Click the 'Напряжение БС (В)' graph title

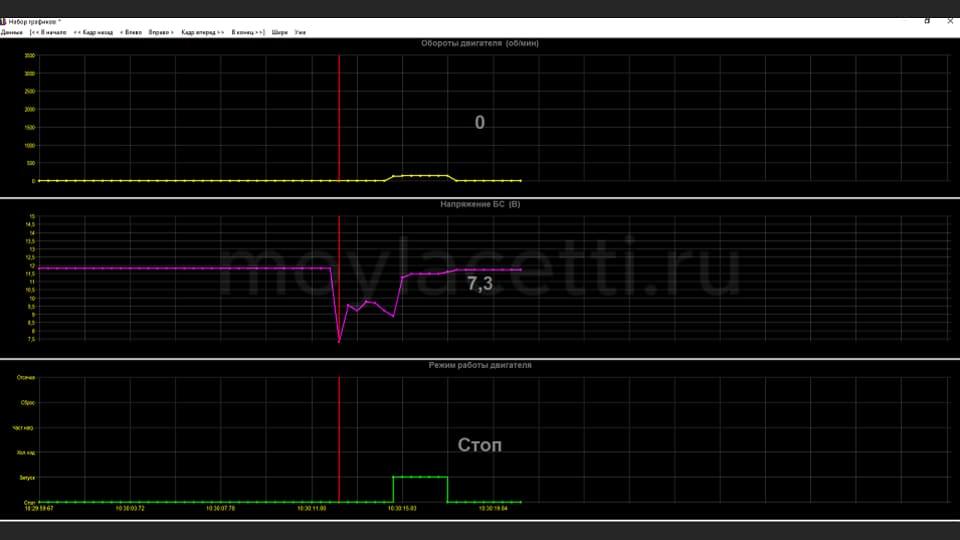(480, 204)
